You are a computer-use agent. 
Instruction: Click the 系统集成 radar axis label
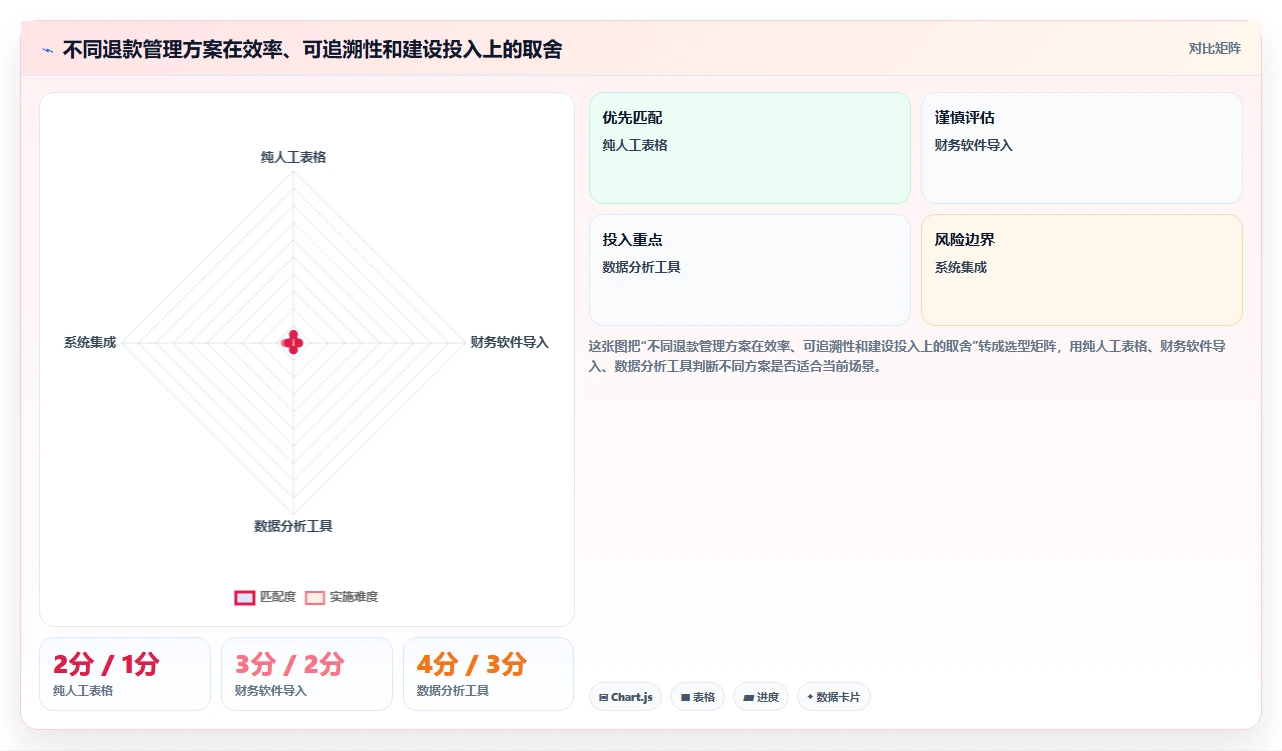pos(90,342)
